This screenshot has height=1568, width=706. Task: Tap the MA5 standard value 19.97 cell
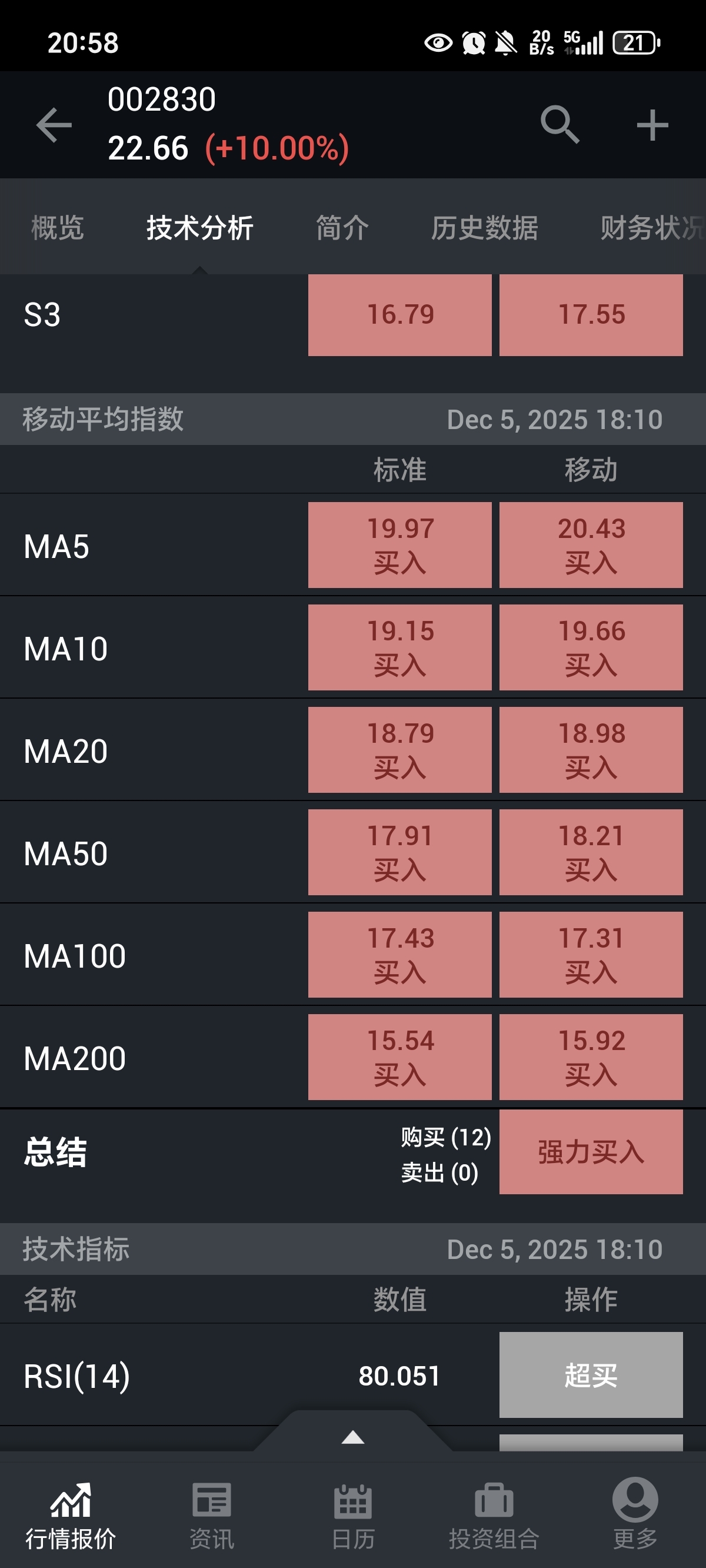pos(400,545)
